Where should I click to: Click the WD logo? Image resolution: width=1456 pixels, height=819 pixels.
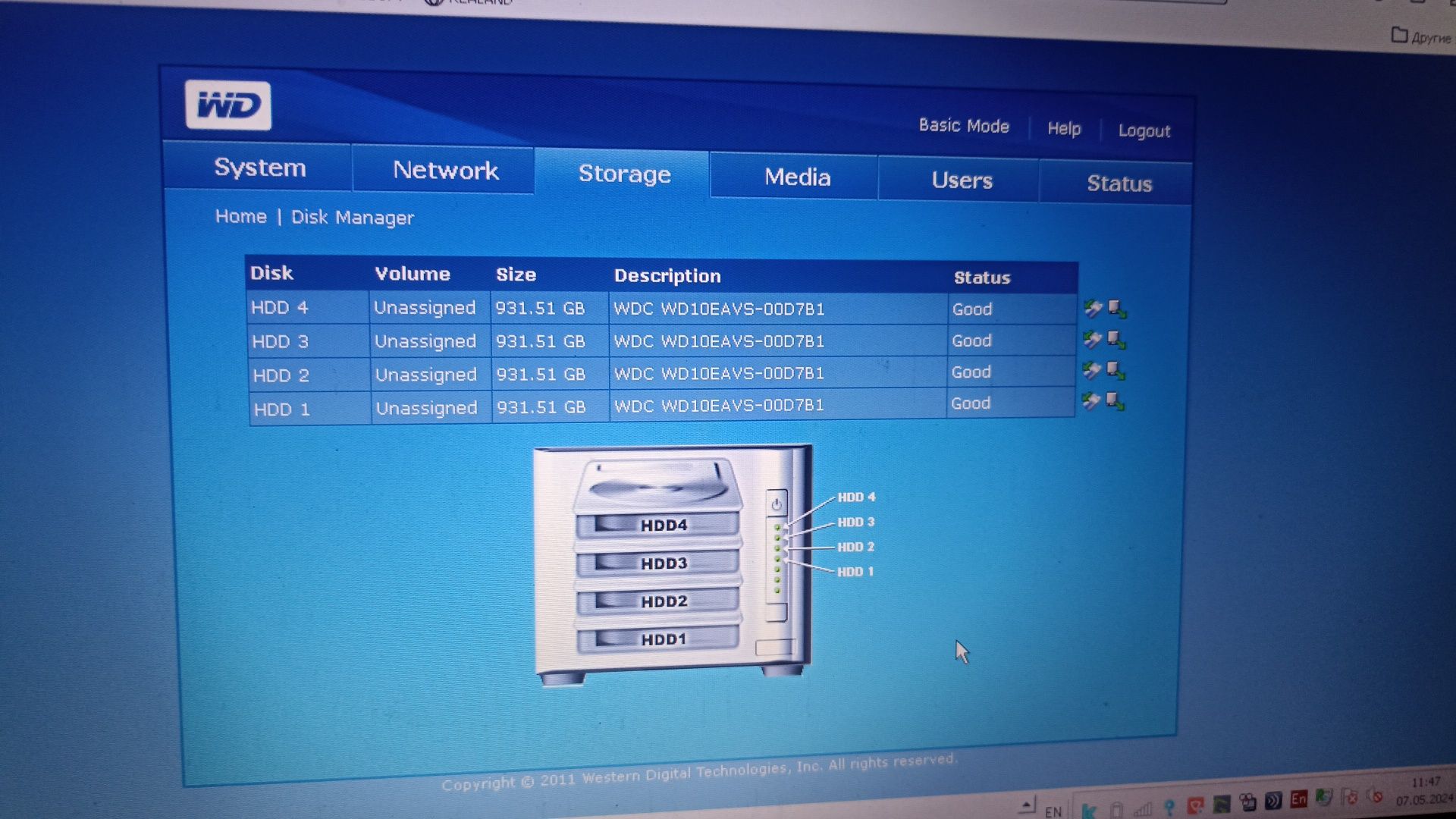[228, 105]
